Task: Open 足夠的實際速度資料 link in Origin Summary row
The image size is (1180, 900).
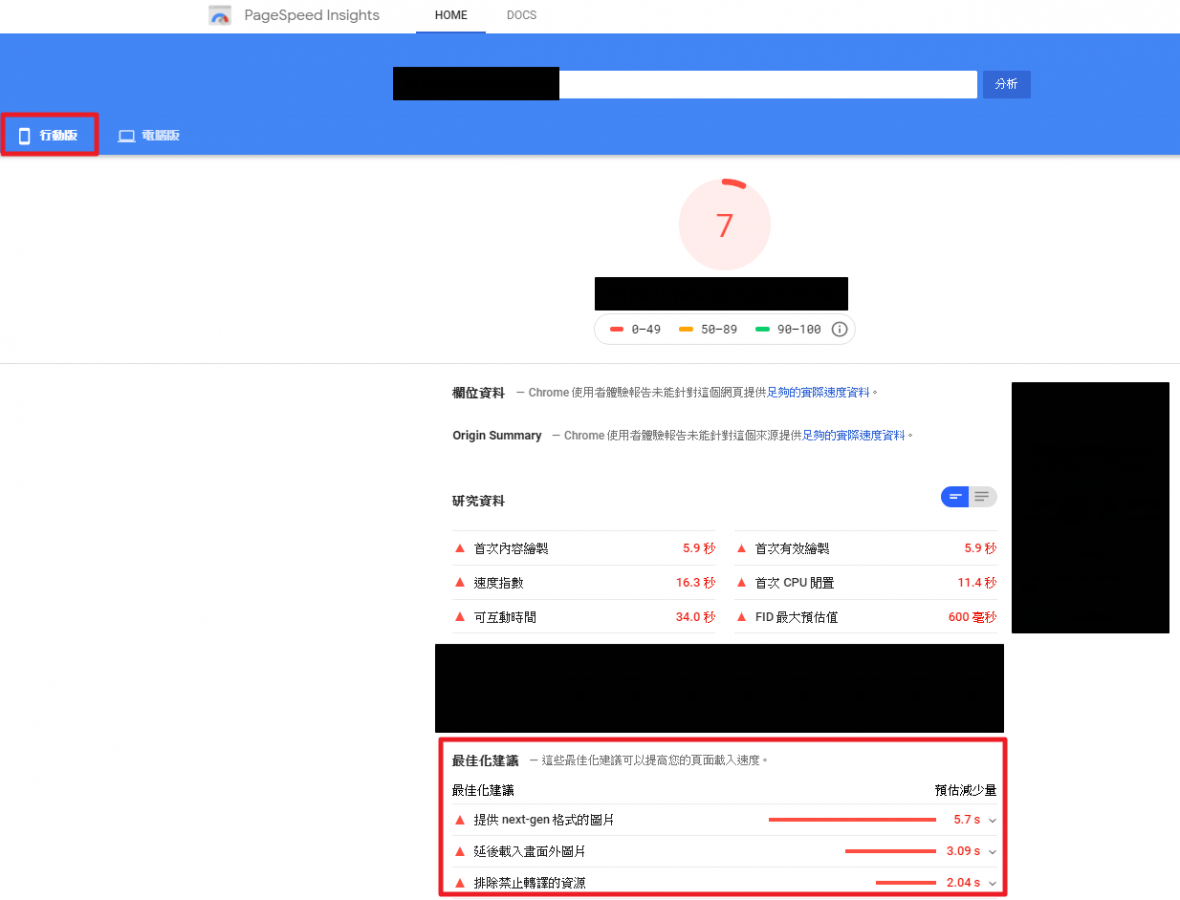Action: 853,436
